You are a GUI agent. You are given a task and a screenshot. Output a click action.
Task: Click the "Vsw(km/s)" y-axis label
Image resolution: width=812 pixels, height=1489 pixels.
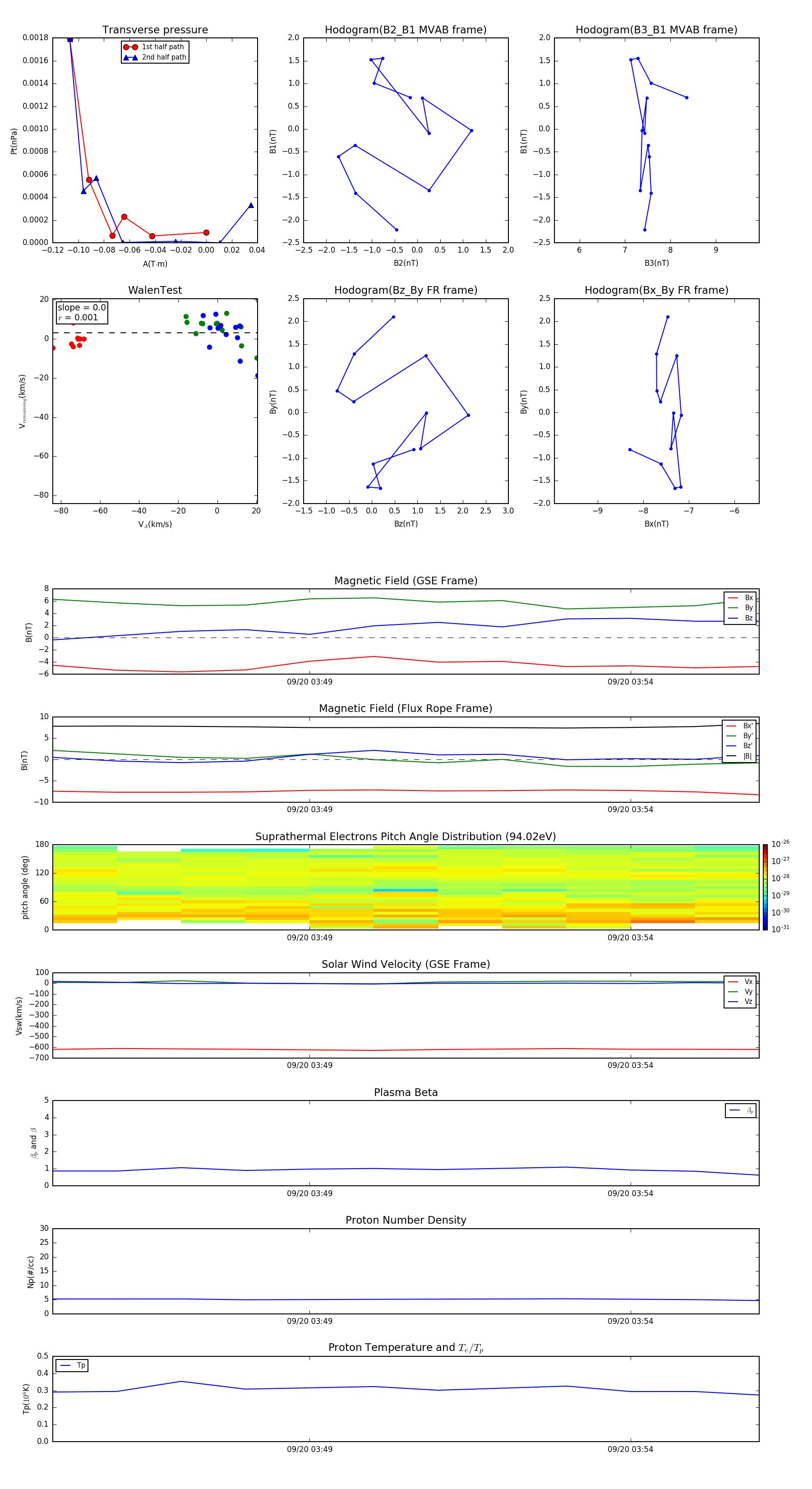18,1016
